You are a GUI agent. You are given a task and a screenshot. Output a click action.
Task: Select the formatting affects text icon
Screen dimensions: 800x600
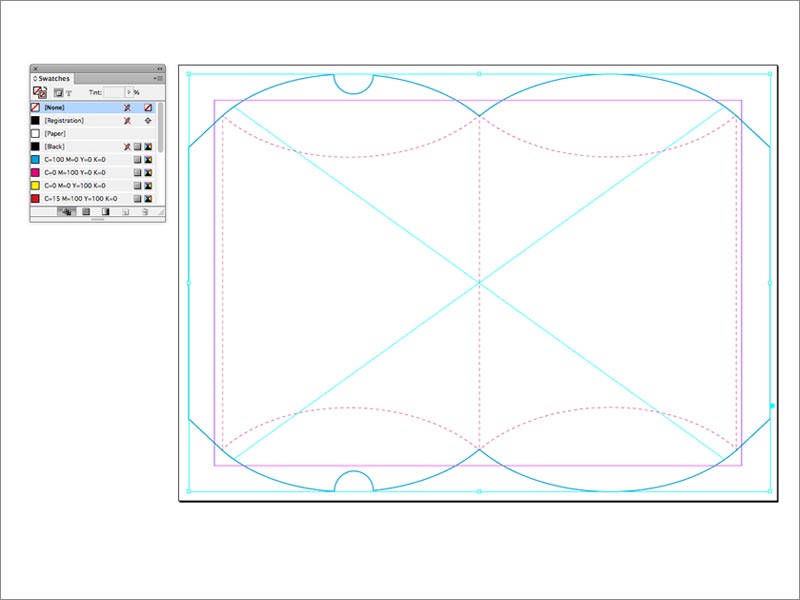pos(69,92)
